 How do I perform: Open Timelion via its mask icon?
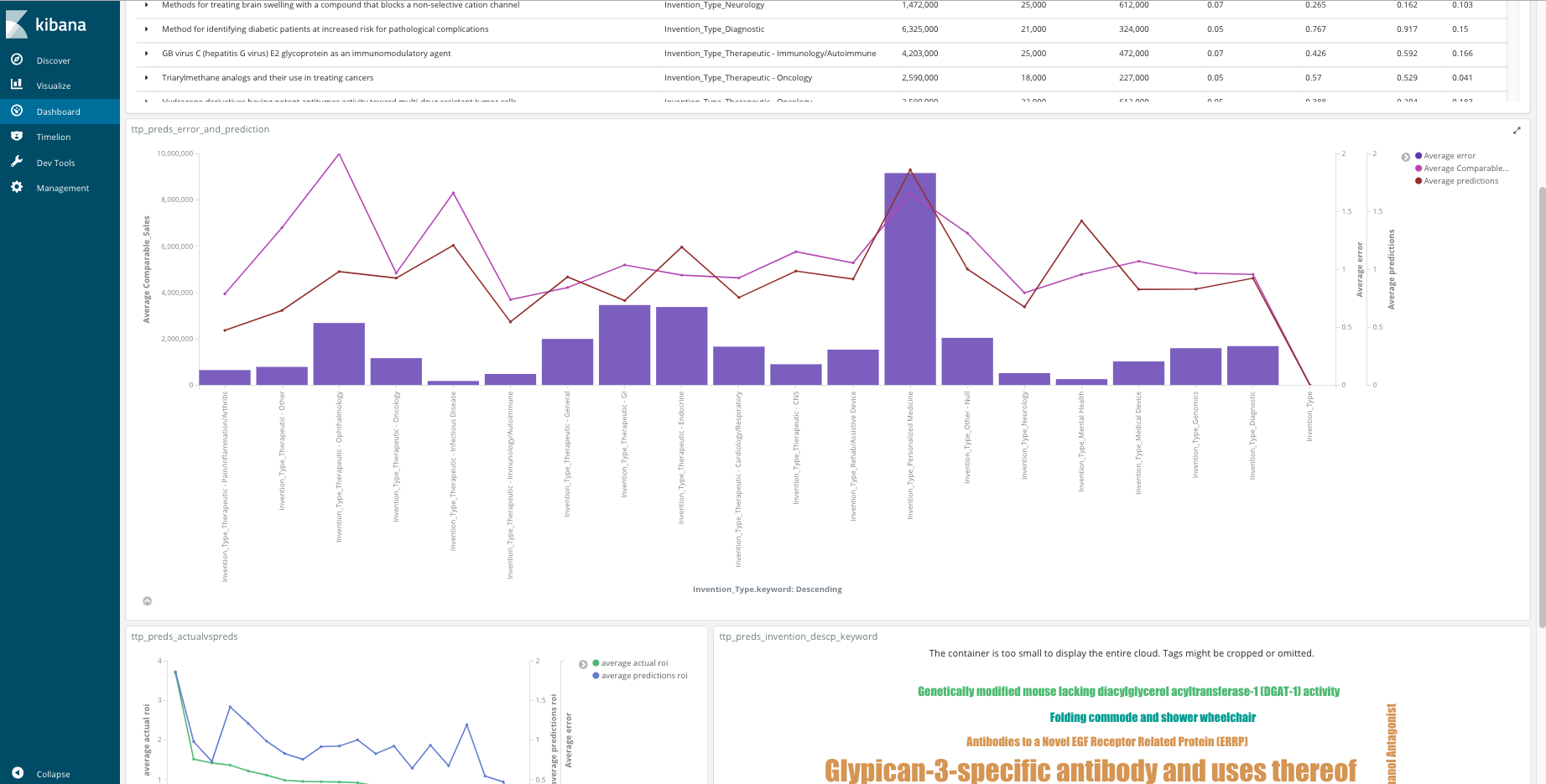[17, 136]
